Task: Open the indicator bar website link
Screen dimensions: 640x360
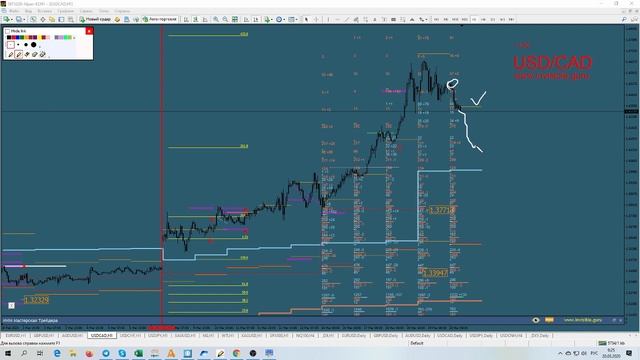Action: coord(583,320)
